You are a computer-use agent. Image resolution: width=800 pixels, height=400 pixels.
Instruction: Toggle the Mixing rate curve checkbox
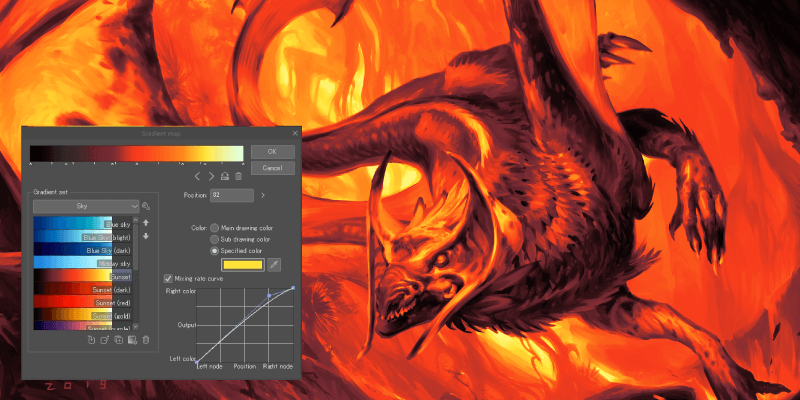[168, 279]
